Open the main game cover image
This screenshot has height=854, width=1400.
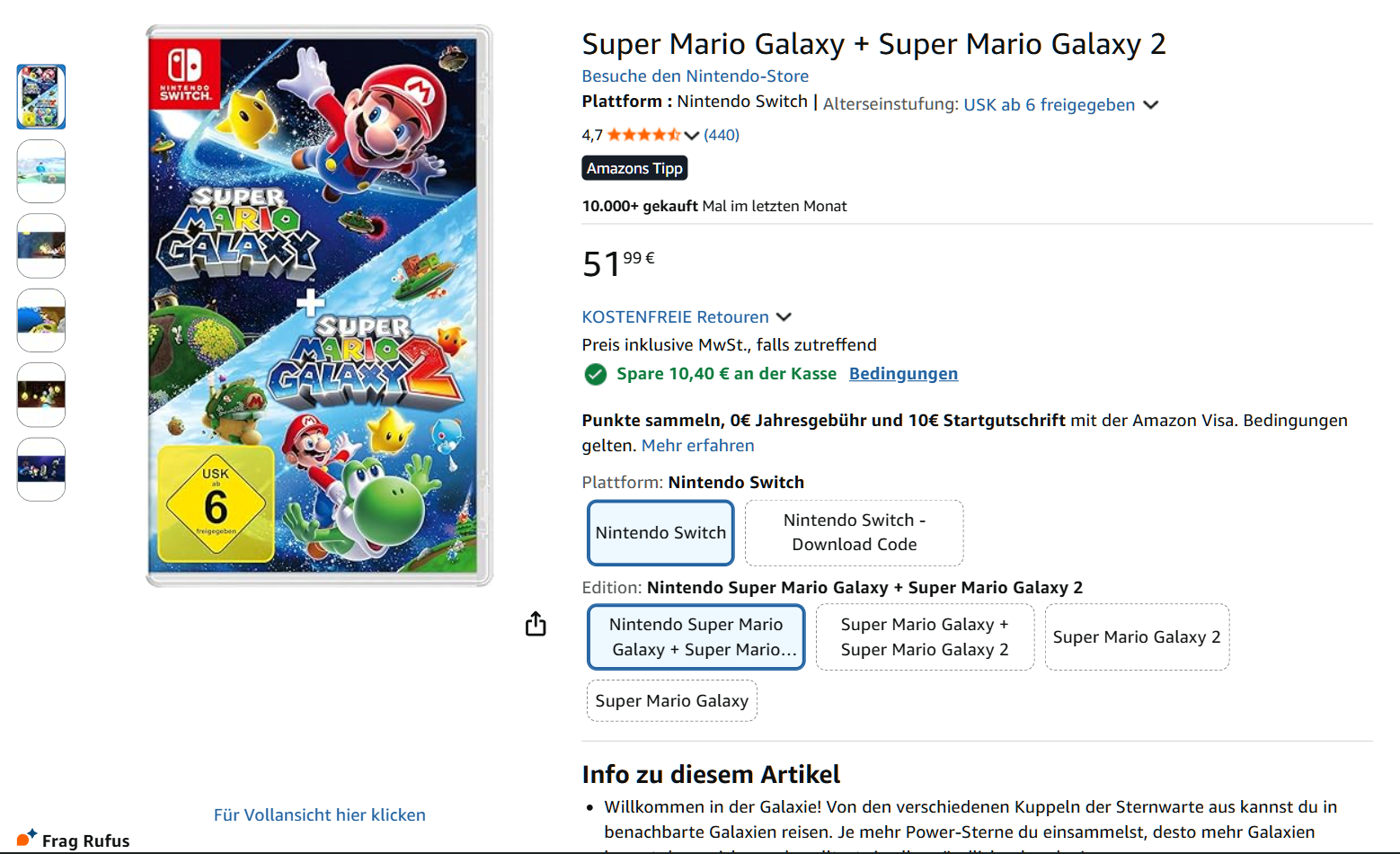coord(320,306)
